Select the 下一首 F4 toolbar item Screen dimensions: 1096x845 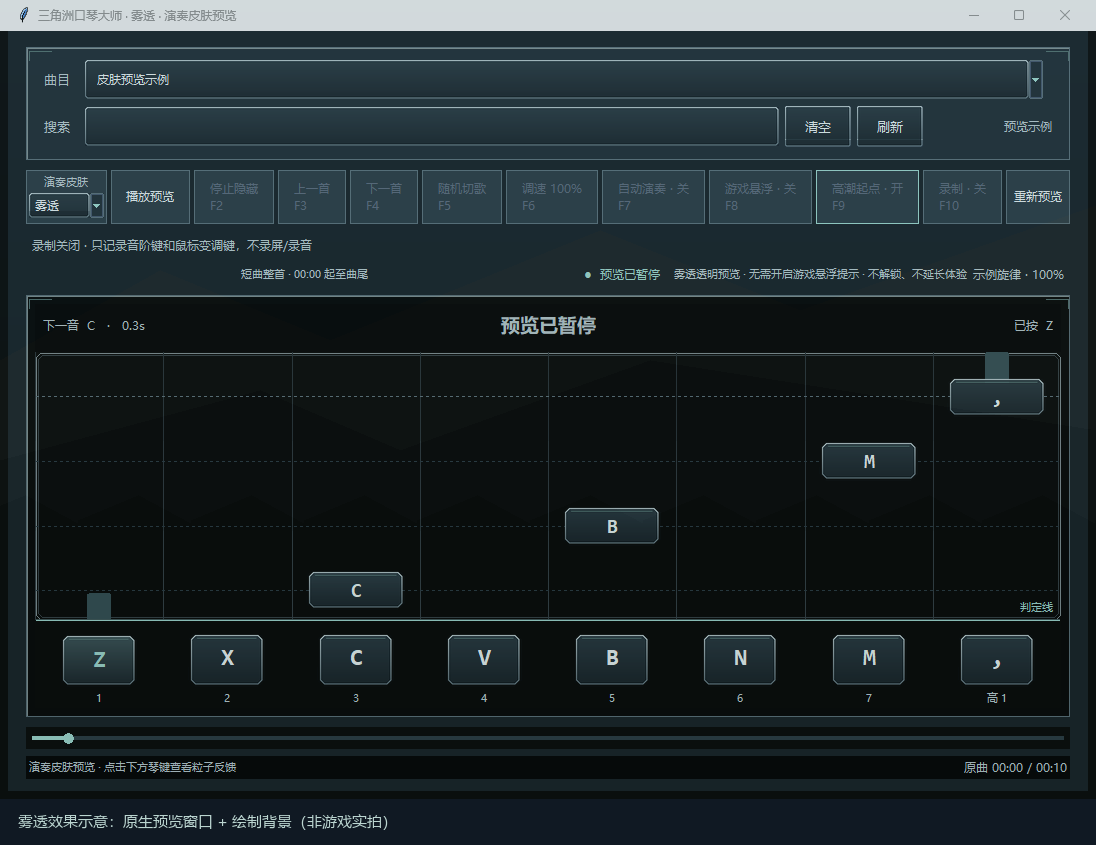click(x=384, y=197)
